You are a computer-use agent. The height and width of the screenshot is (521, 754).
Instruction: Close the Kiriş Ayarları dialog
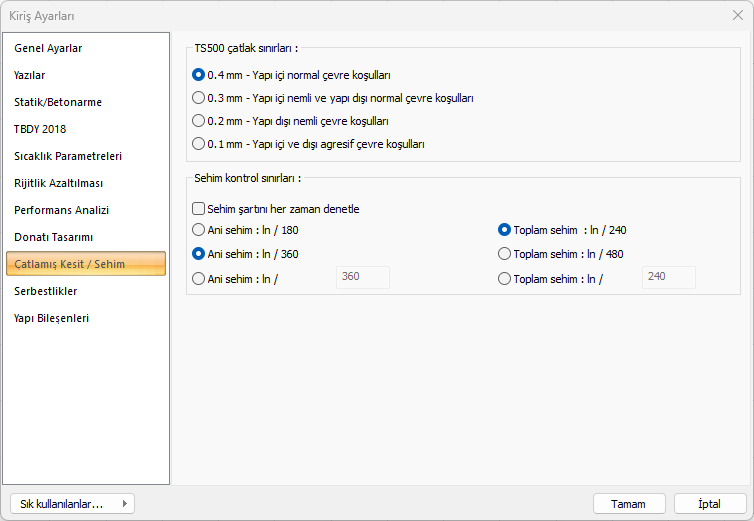(737, 15)
